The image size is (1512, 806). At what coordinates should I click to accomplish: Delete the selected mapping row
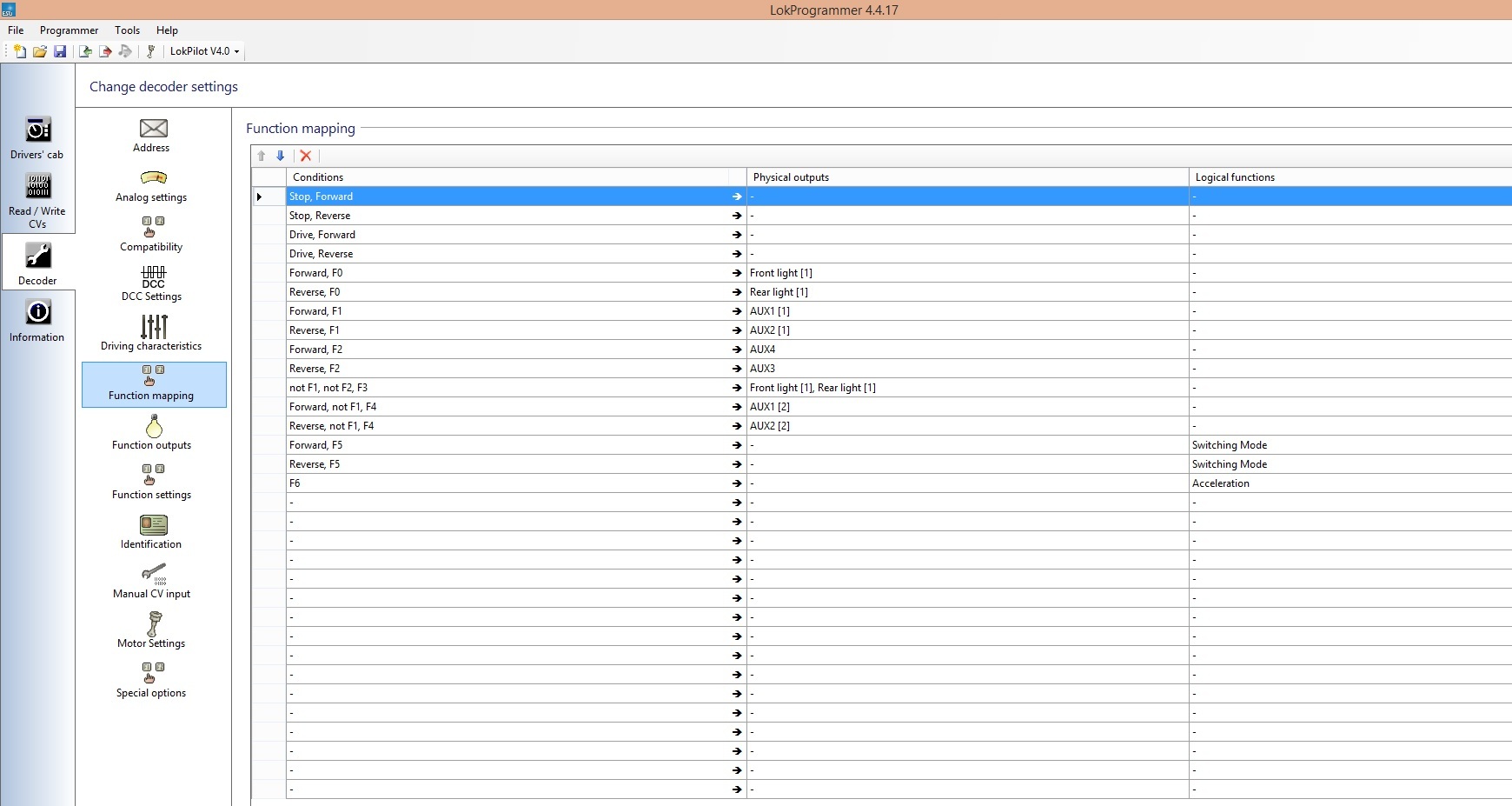click(x=306, y=156)
